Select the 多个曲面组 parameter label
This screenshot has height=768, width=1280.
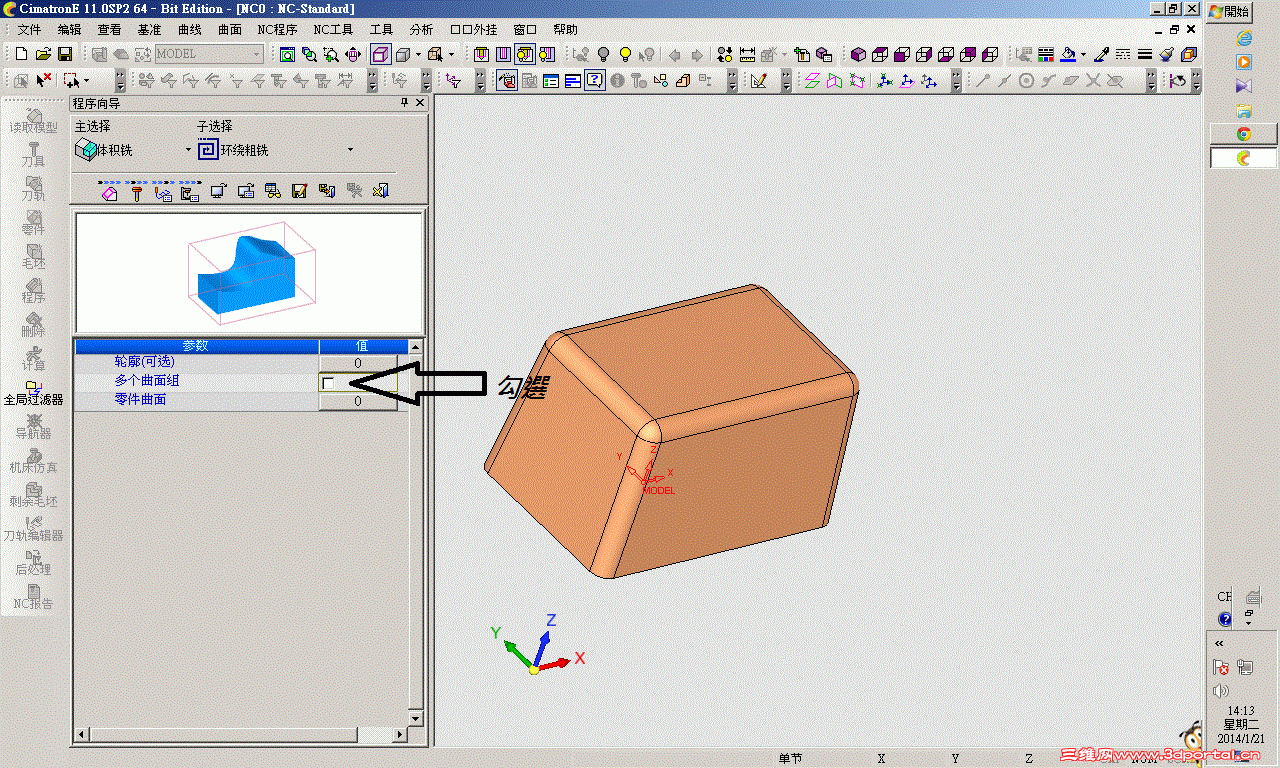[x=147, y=381]
